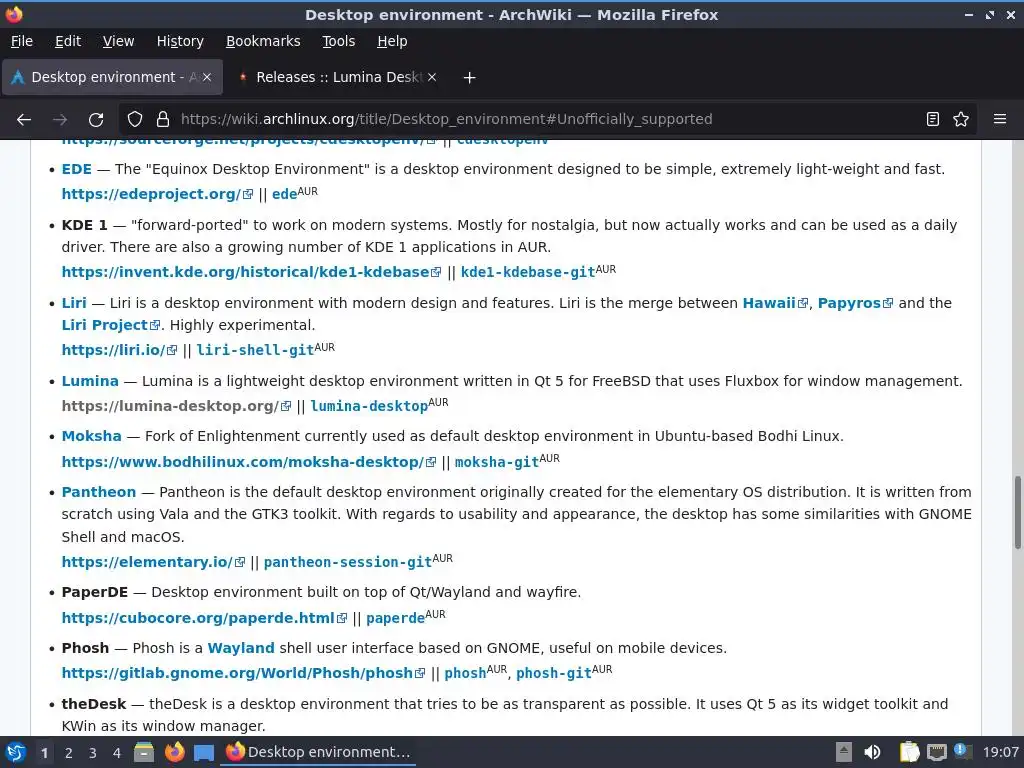Open a new tab with plus button
Viewport: 1024px width, 768px height.
(469, 78)
